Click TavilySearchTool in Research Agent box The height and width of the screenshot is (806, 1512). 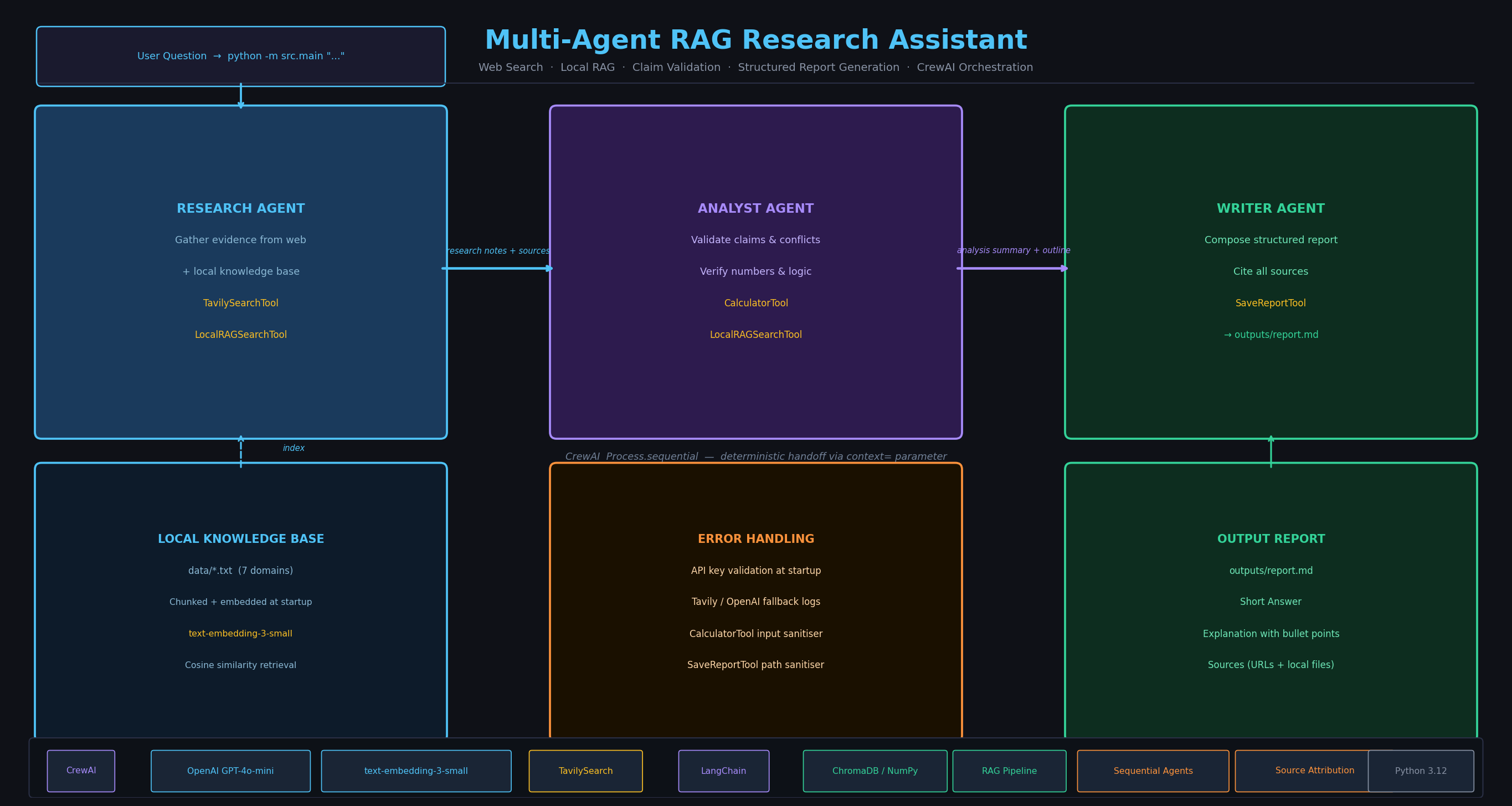[241, 303]
